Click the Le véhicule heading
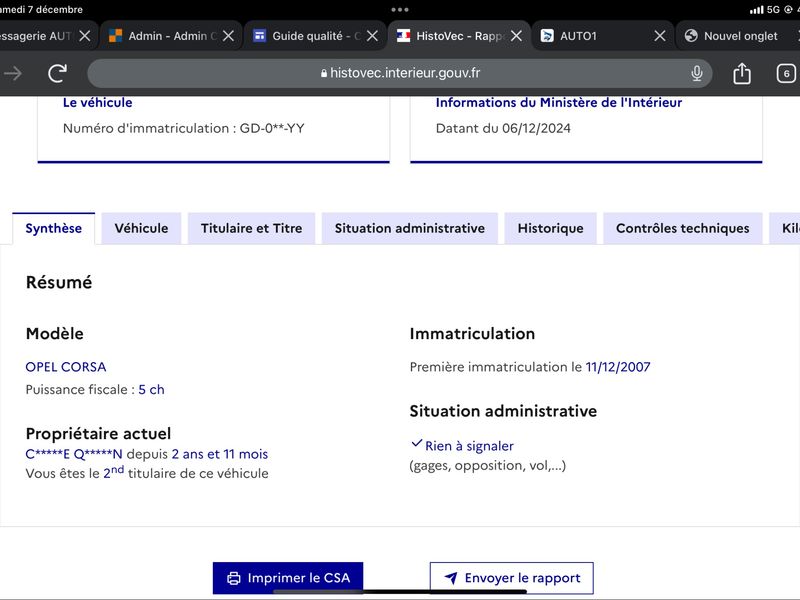 [97, 103]
